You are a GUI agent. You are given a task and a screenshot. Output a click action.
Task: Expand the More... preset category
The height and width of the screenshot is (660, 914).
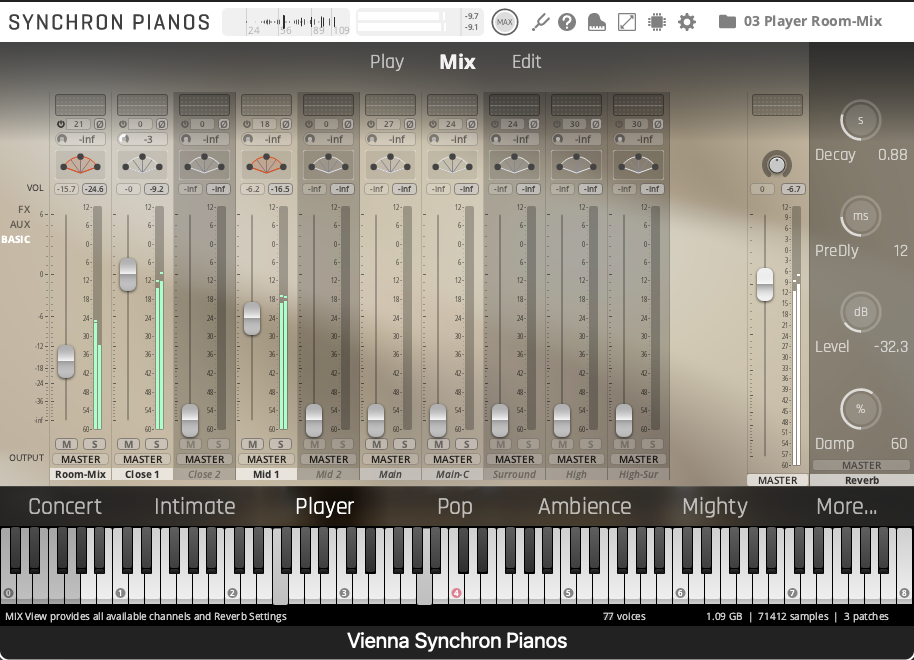846,506
